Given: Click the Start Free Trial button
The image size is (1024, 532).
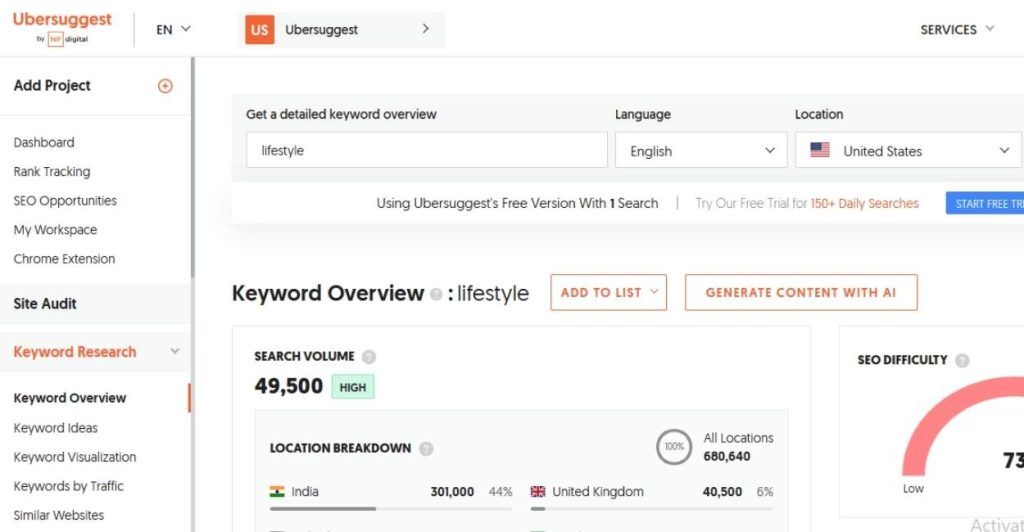Looking at the screenshot, I should click(x=985, y=204).
